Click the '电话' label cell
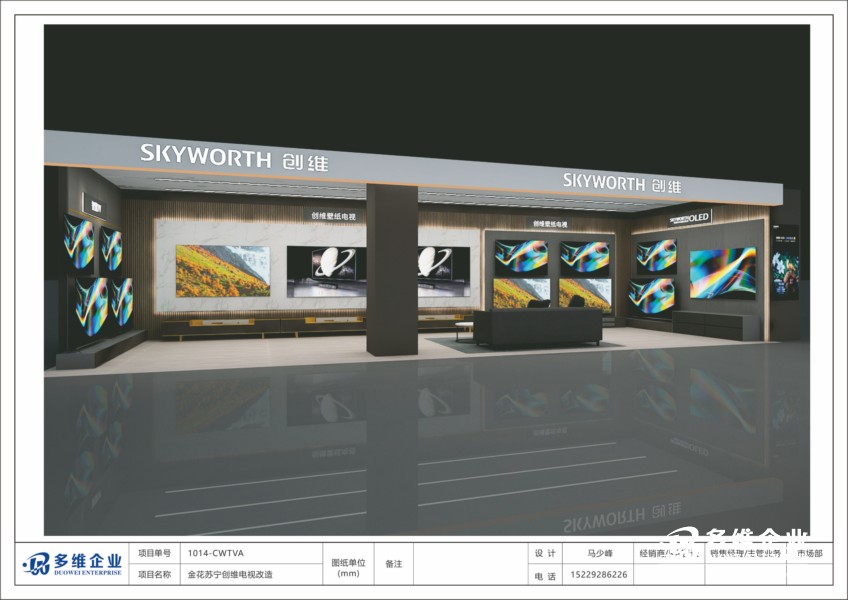 pyautogui.click(x=545, y=576)
